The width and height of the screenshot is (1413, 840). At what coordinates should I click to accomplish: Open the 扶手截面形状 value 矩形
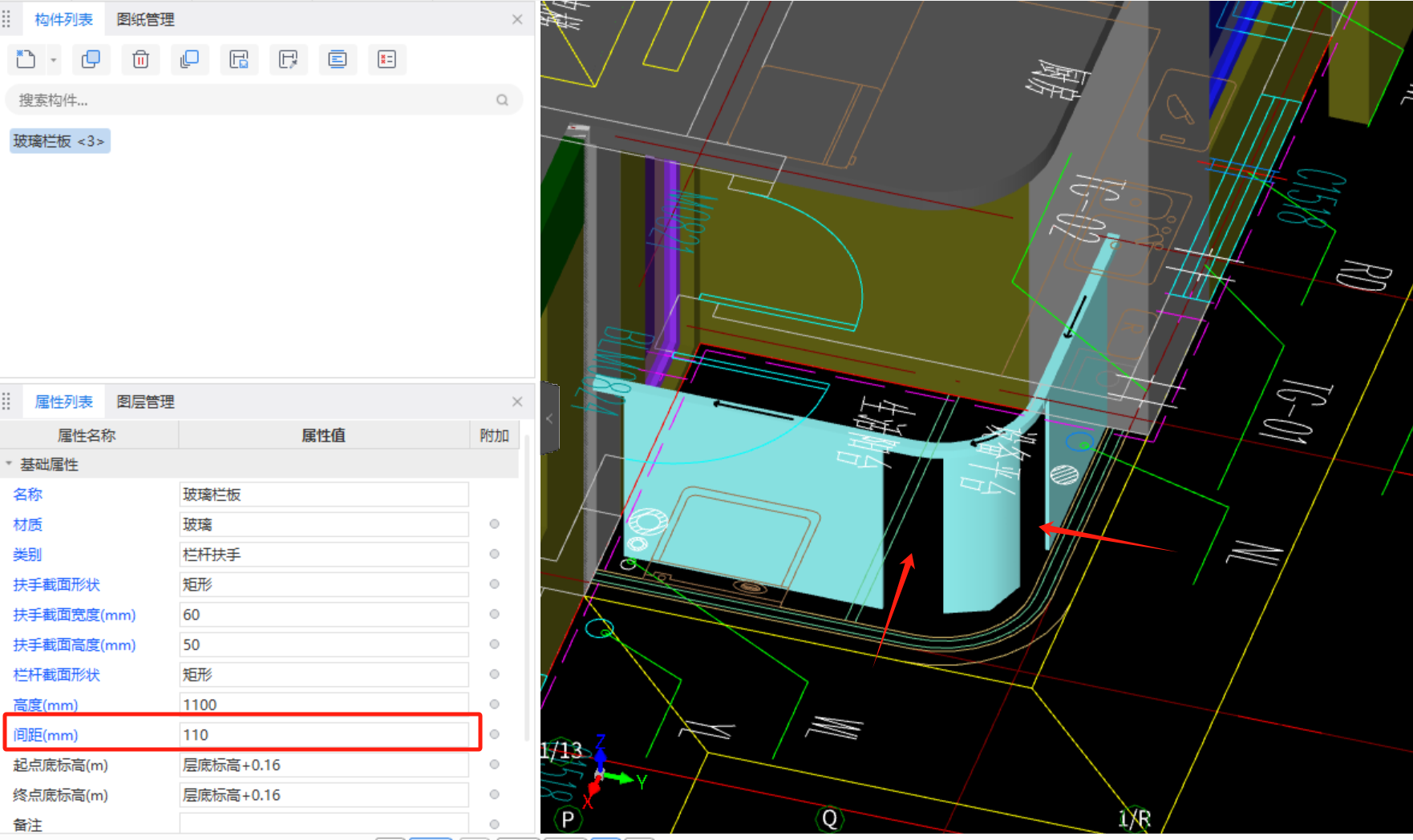tap(324, 584)
